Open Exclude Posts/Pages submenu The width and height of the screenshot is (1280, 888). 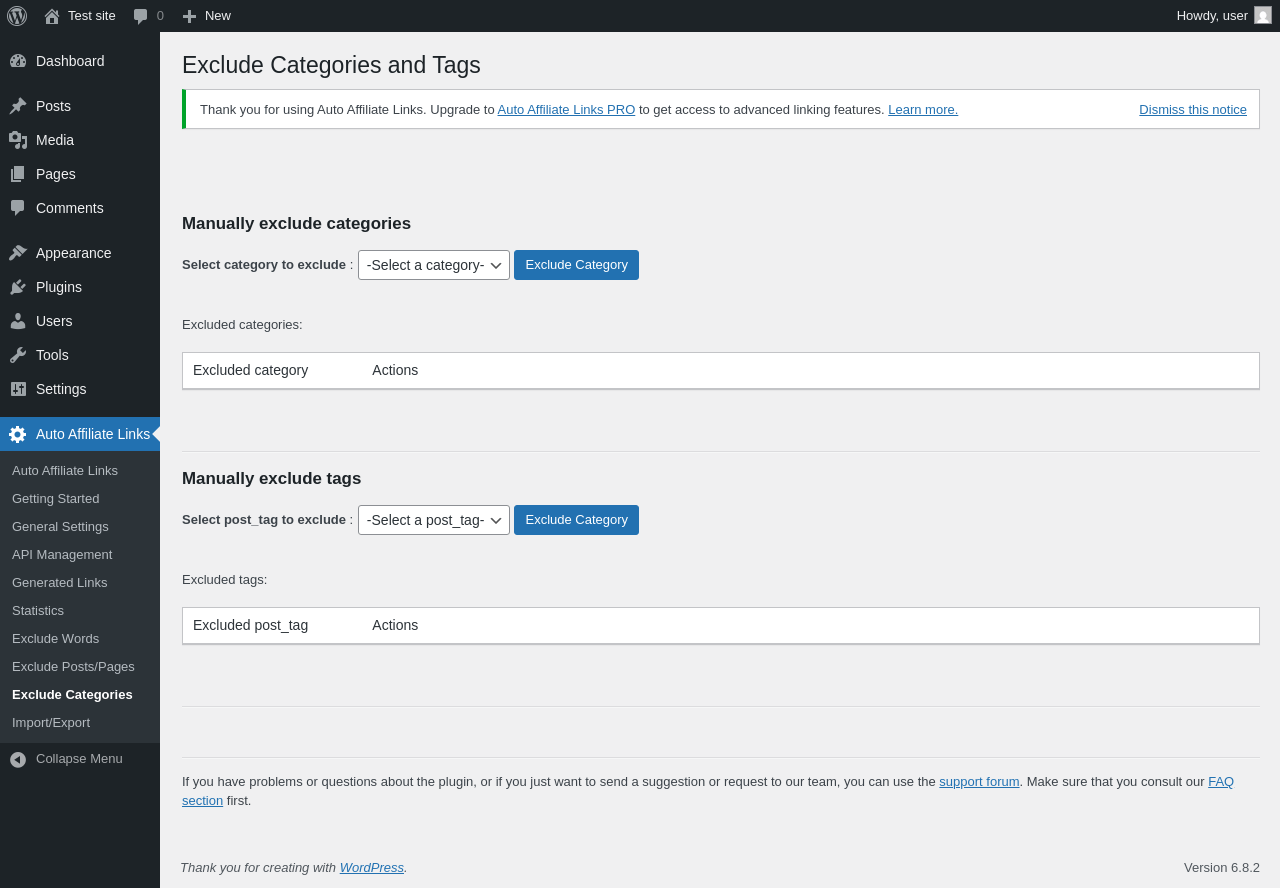click(73, 666)
